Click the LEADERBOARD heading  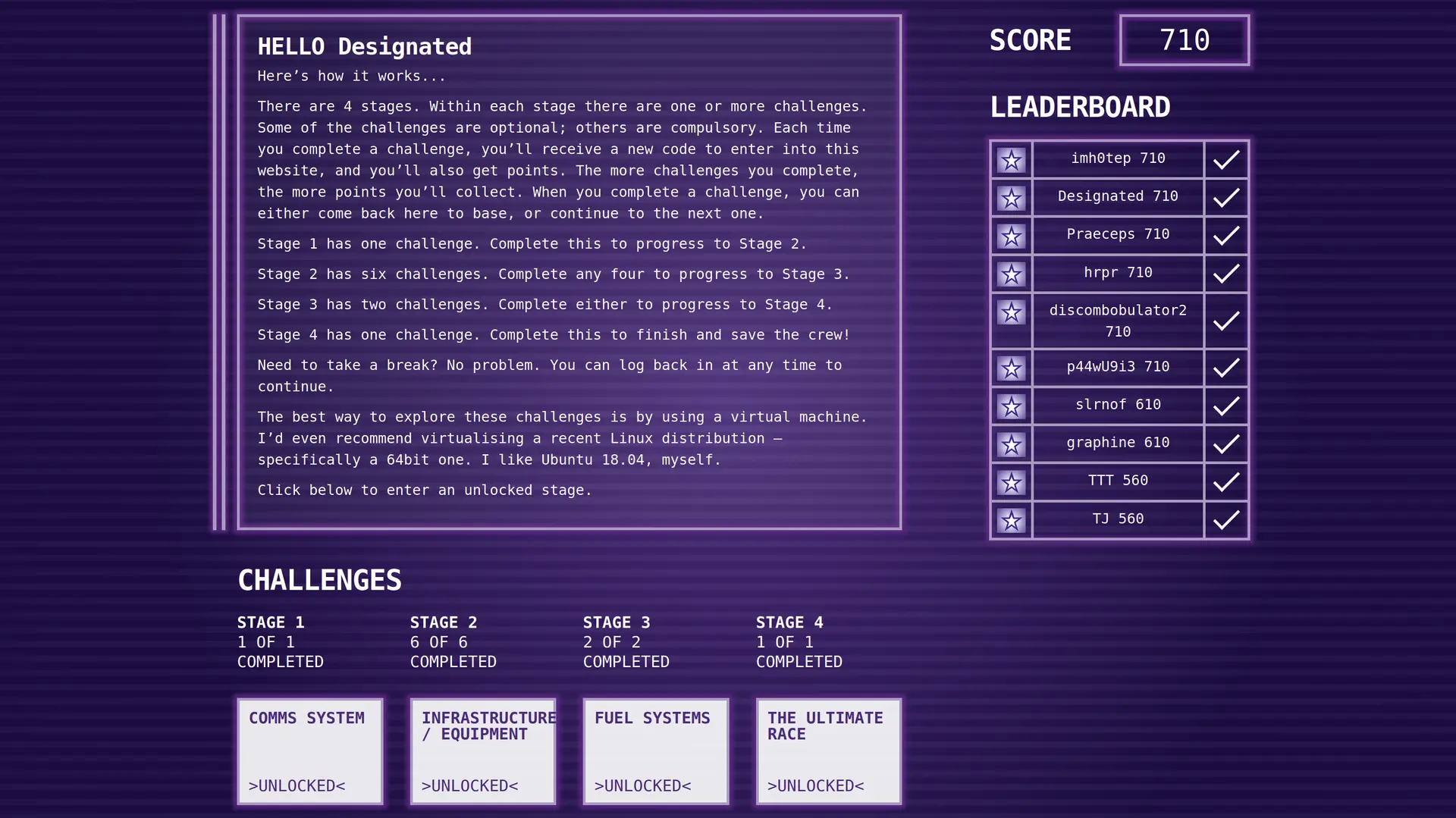pyautogui.click(x=1080, y=107)
